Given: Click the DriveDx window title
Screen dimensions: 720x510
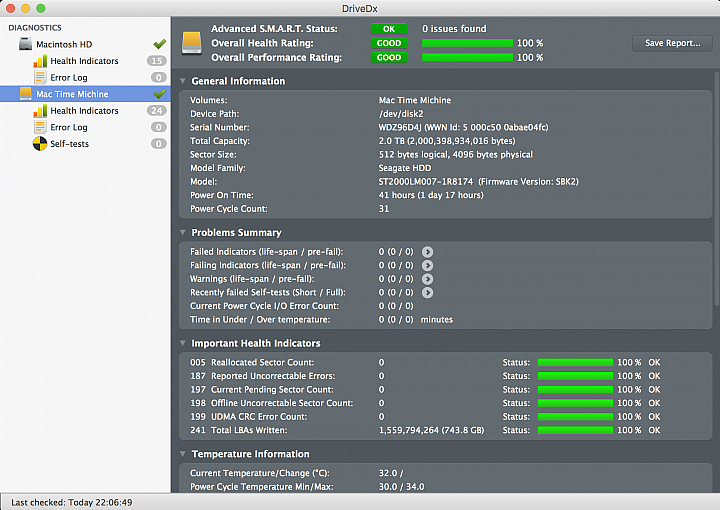Looking at the screenshot, I should 360,8.
